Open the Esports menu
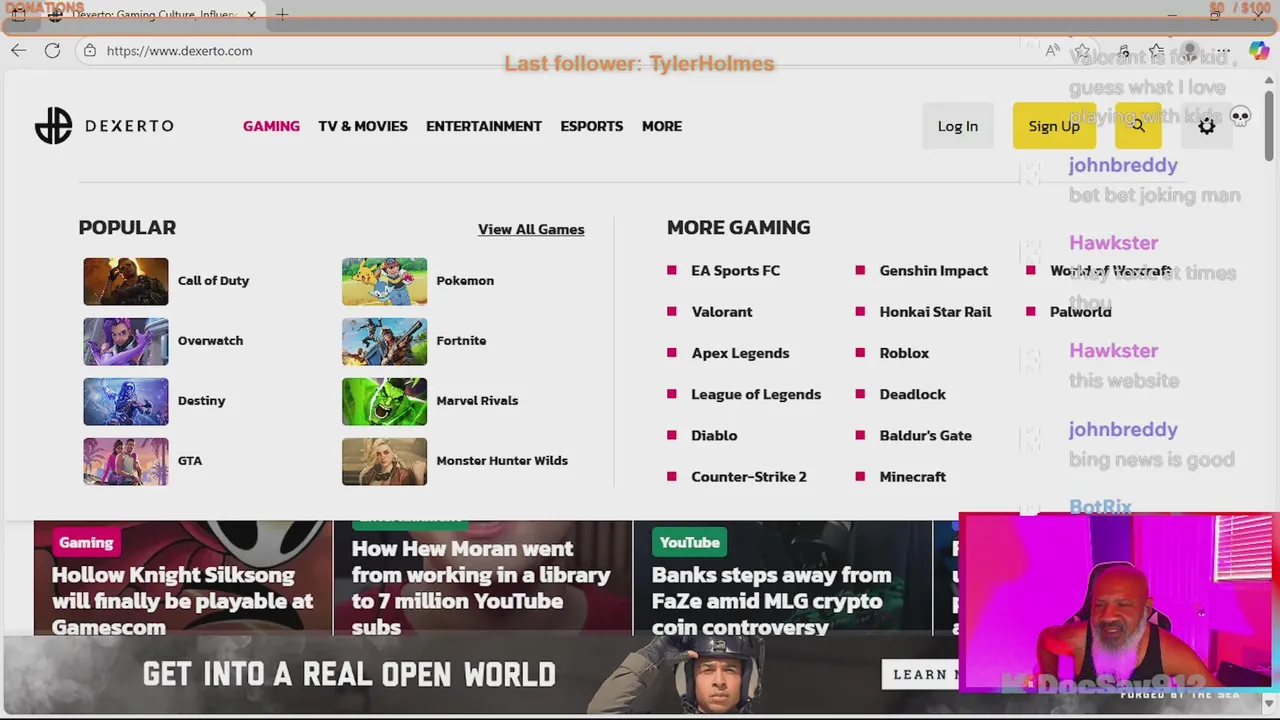Image resolution: width=1280 pixels, height=720 pixels. (592, 126)
